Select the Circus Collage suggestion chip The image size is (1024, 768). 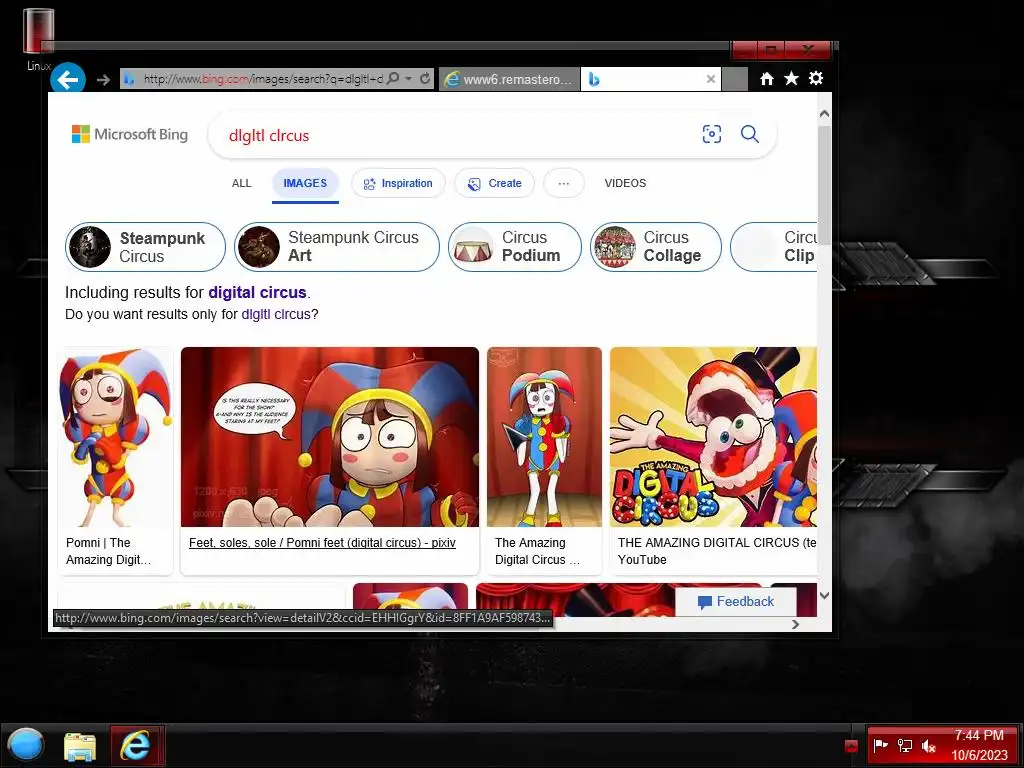(x=656, y=247)
